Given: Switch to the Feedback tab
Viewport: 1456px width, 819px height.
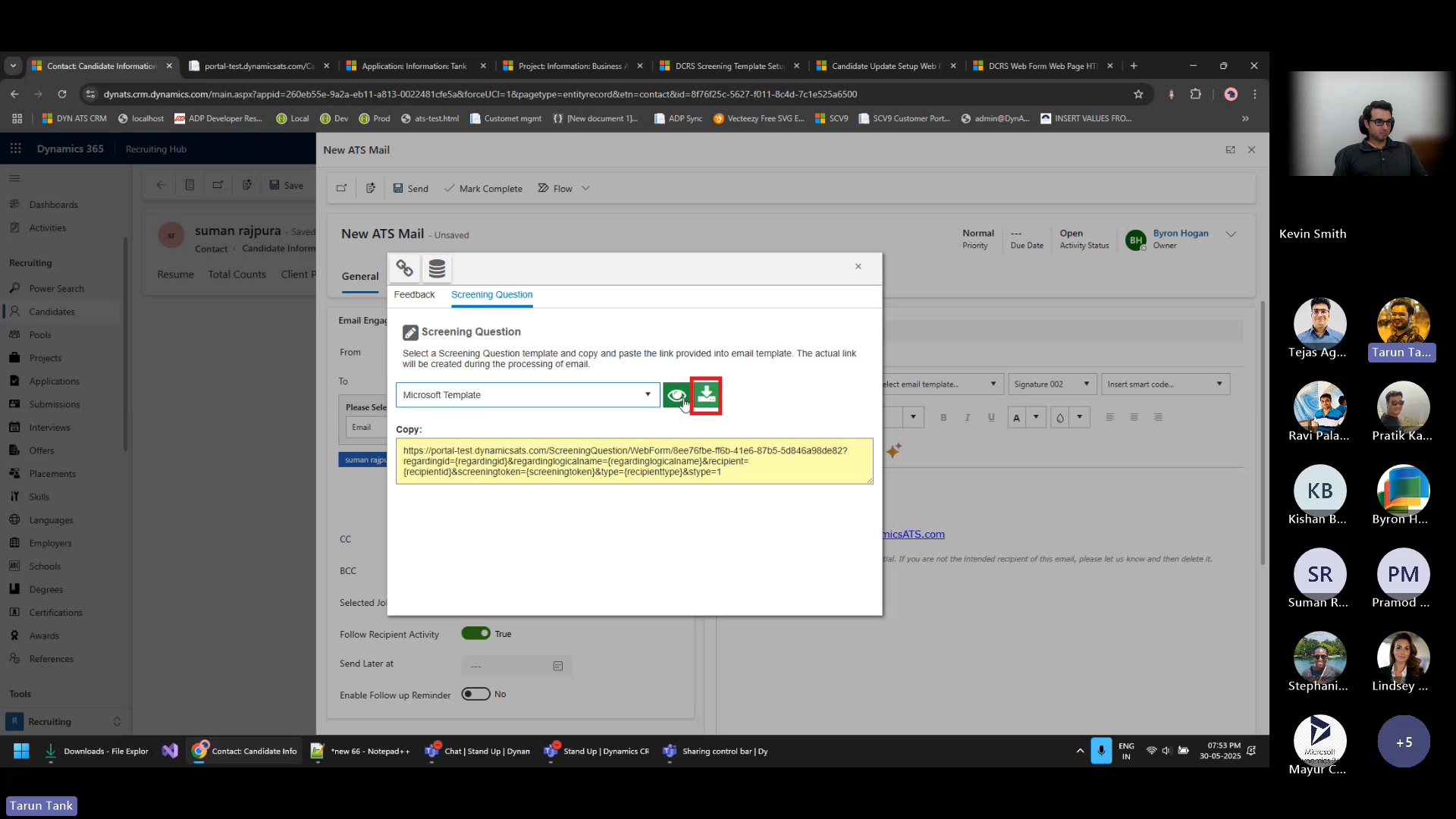Looking at the screenshot, I should (x=414, y=294).
